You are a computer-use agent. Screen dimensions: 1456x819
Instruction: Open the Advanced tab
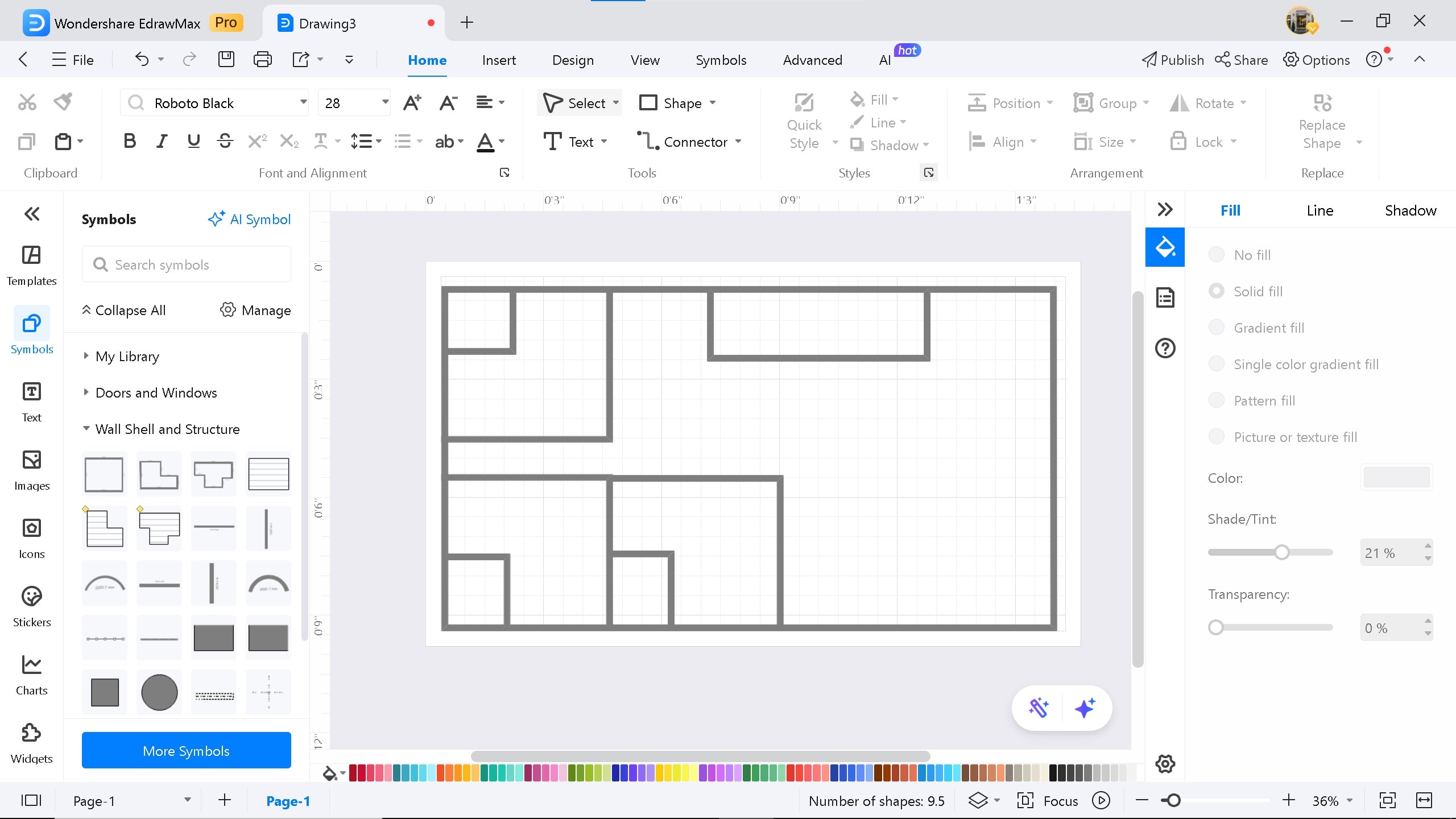(812, 60)
